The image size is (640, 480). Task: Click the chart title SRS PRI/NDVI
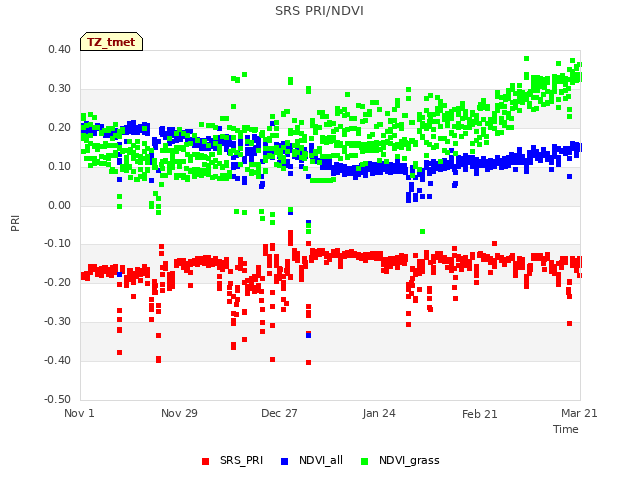coord(319,11)
